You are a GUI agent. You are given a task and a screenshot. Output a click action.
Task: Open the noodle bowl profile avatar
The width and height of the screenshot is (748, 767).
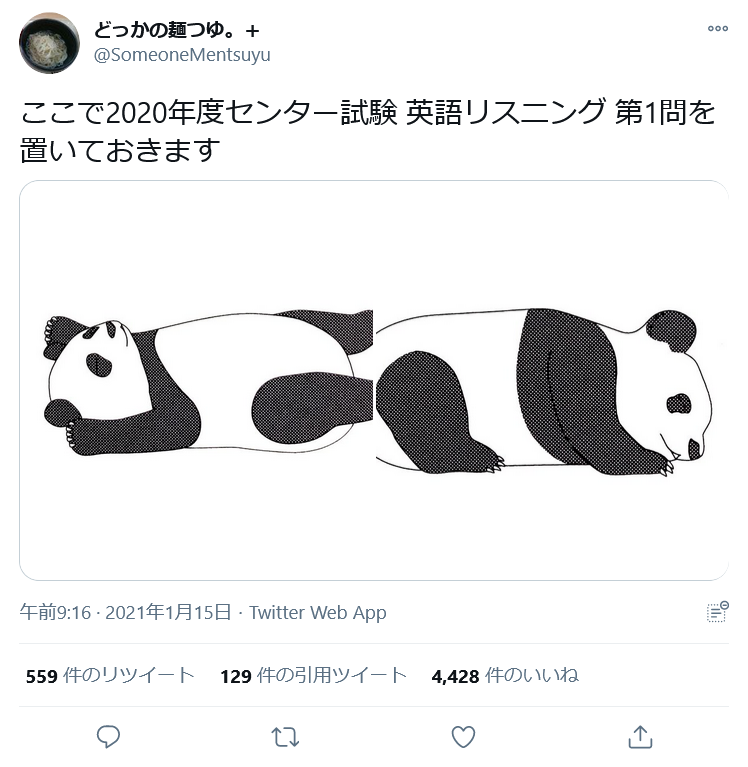49,43
